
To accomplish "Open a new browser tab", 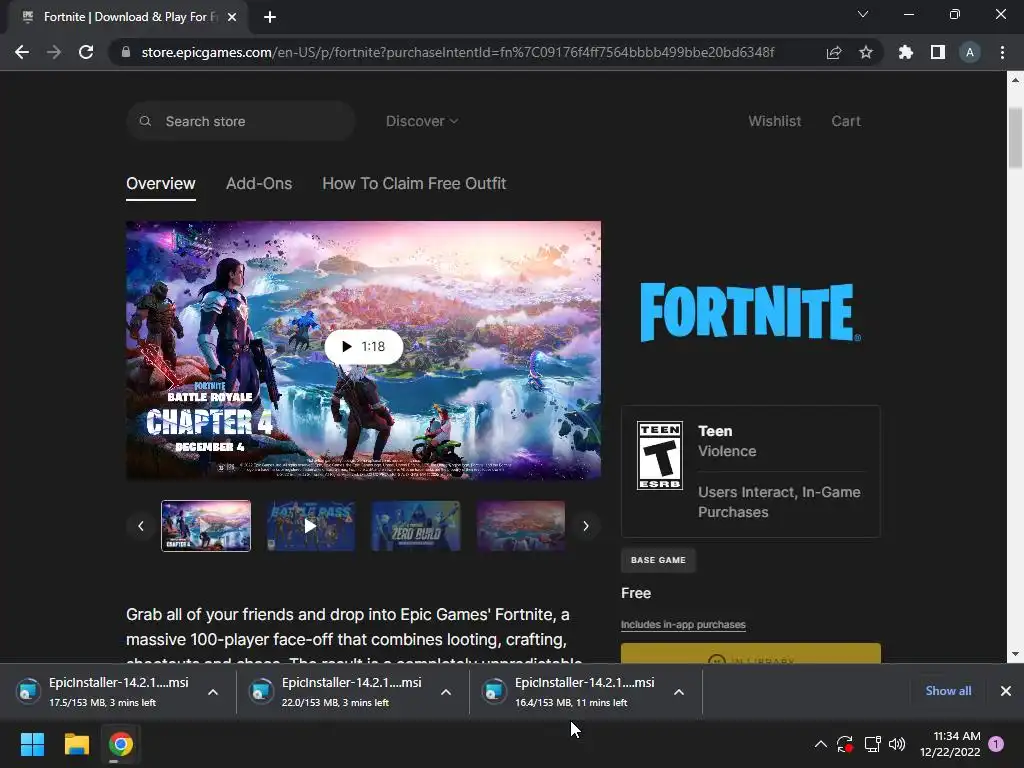I will [270, 17].
